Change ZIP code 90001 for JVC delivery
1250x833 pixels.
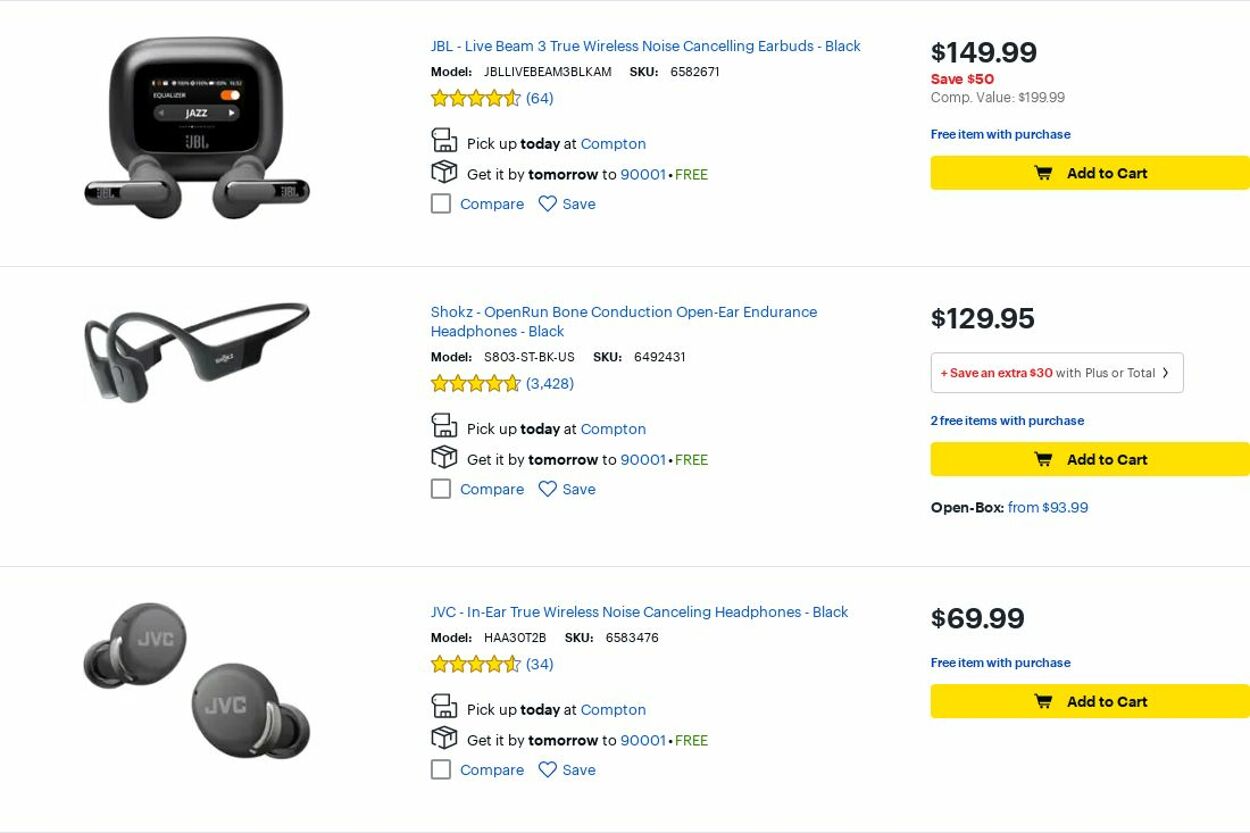coord(642,741)
